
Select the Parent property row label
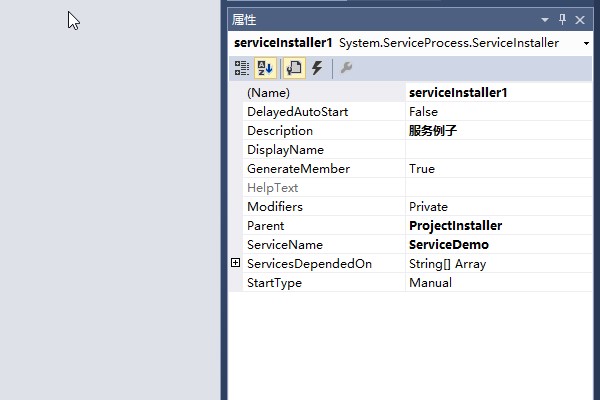point(324,226)
